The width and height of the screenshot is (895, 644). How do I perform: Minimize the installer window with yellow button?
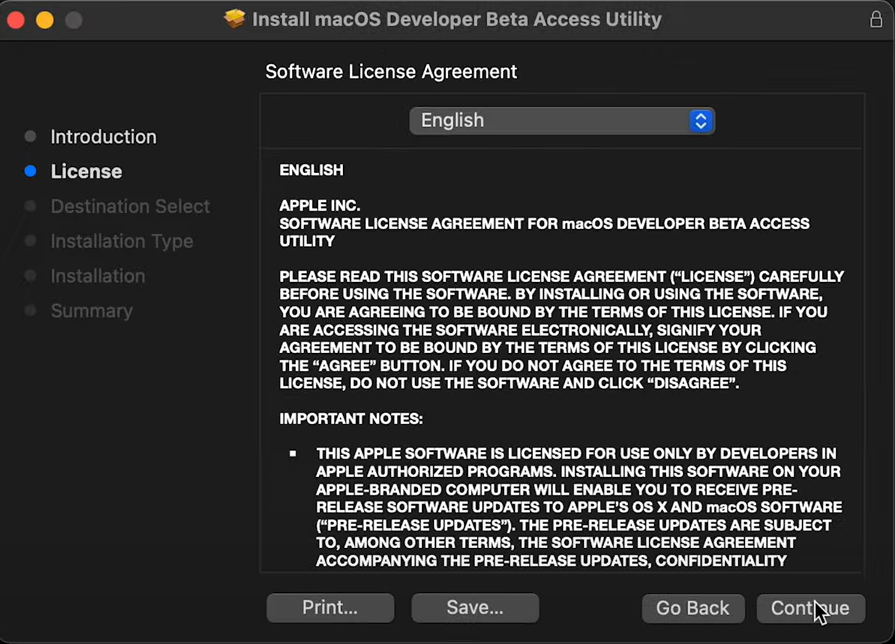coord(45,20)
